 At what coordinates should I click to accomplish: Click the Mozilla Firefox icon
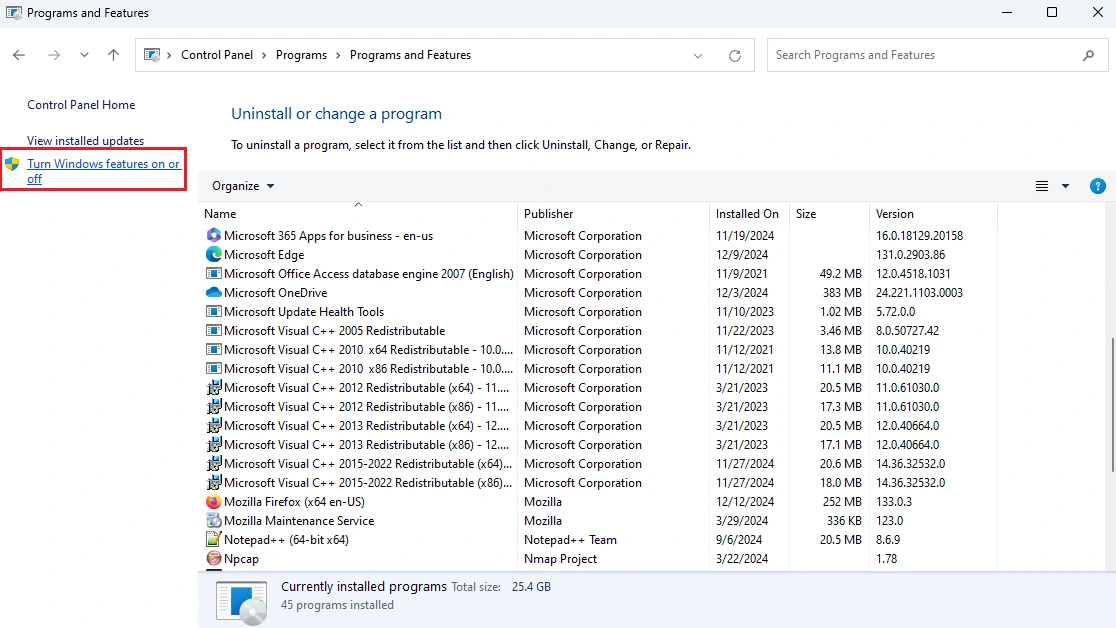point(214,501)
